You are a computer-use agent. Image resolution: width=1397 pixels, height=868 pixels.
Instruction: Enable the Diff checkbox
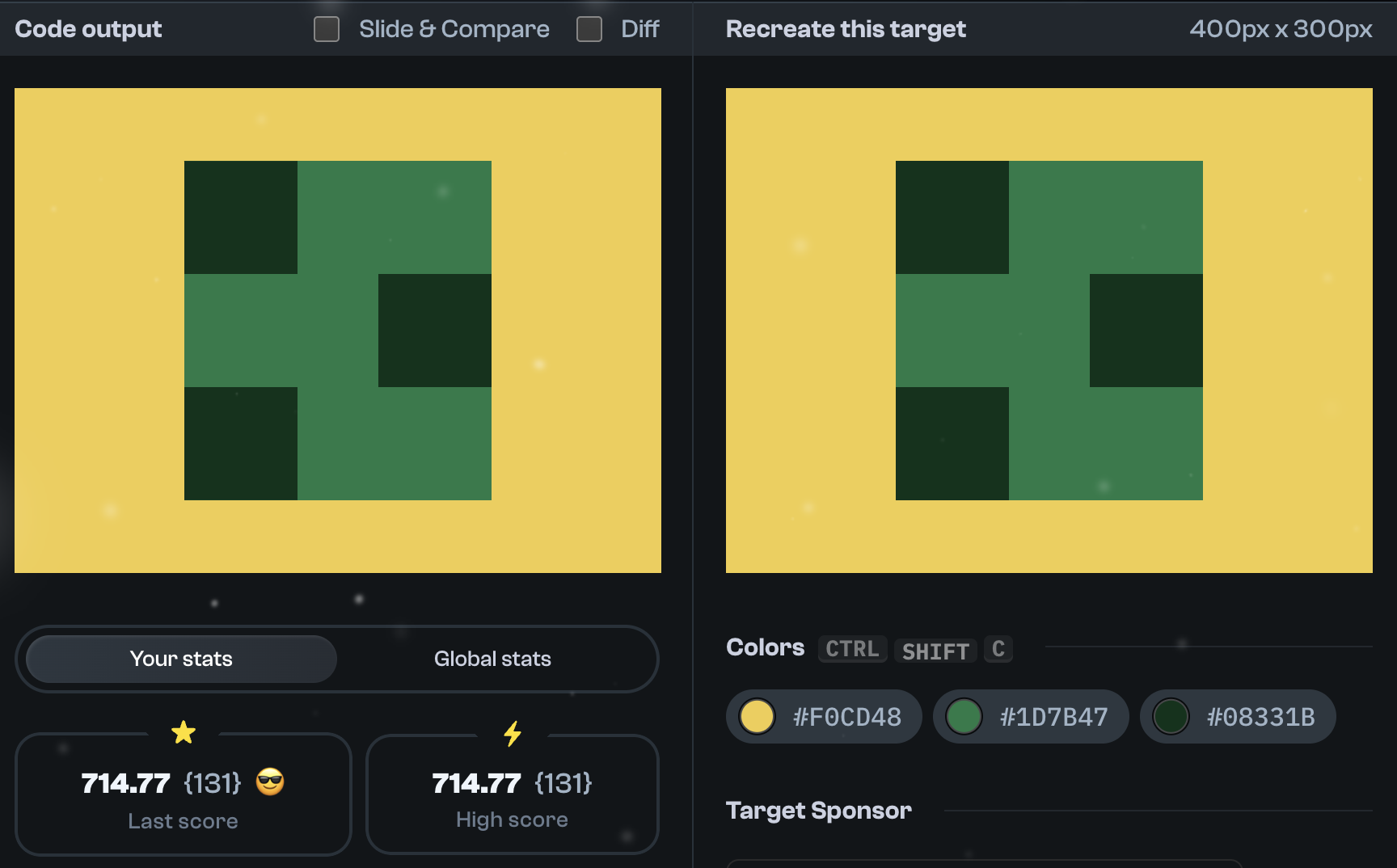click(x=589, y=28)
